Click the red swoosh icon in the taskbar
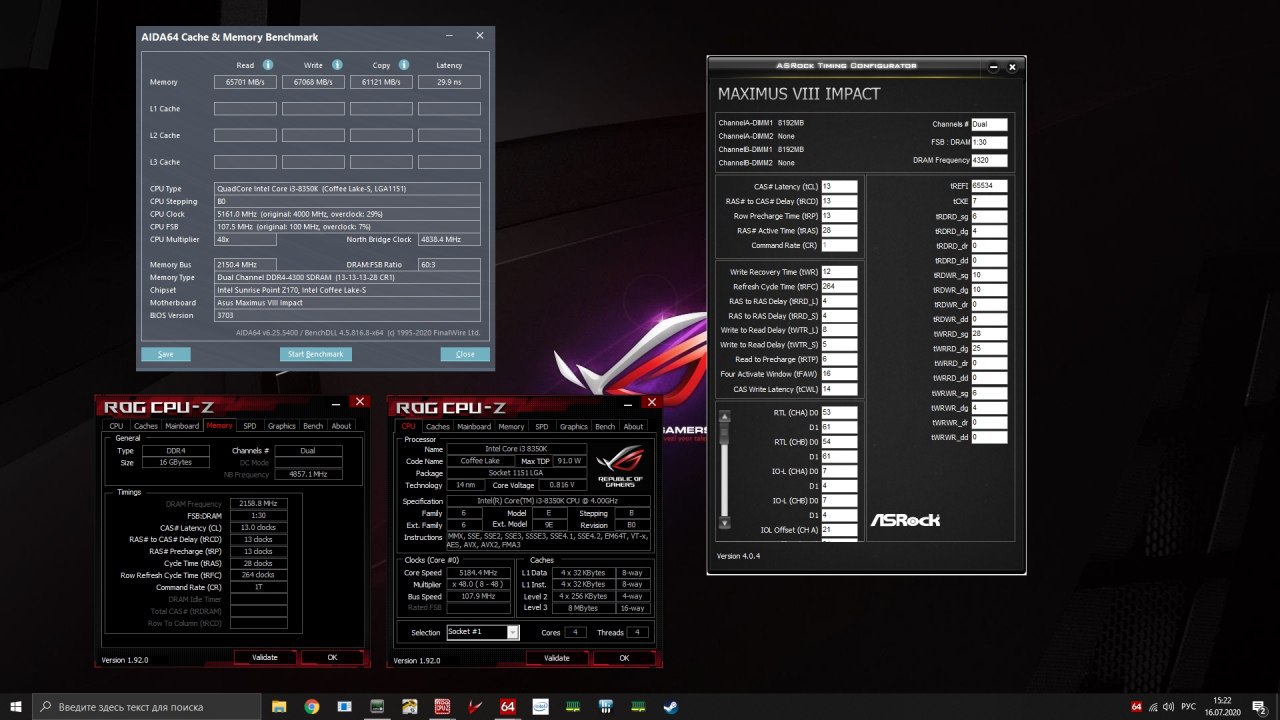The width and height of the screenshot is (1280, 720). pos(475,707)
